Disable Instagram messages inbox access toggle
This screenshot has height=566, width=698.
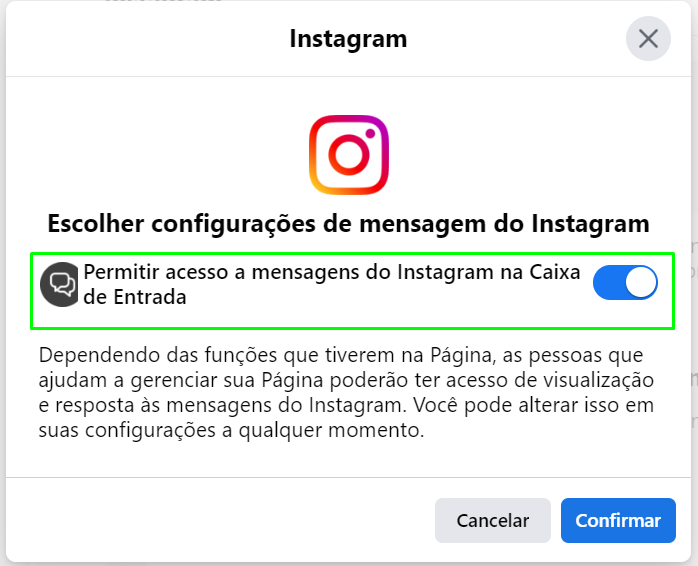(625, 283)
